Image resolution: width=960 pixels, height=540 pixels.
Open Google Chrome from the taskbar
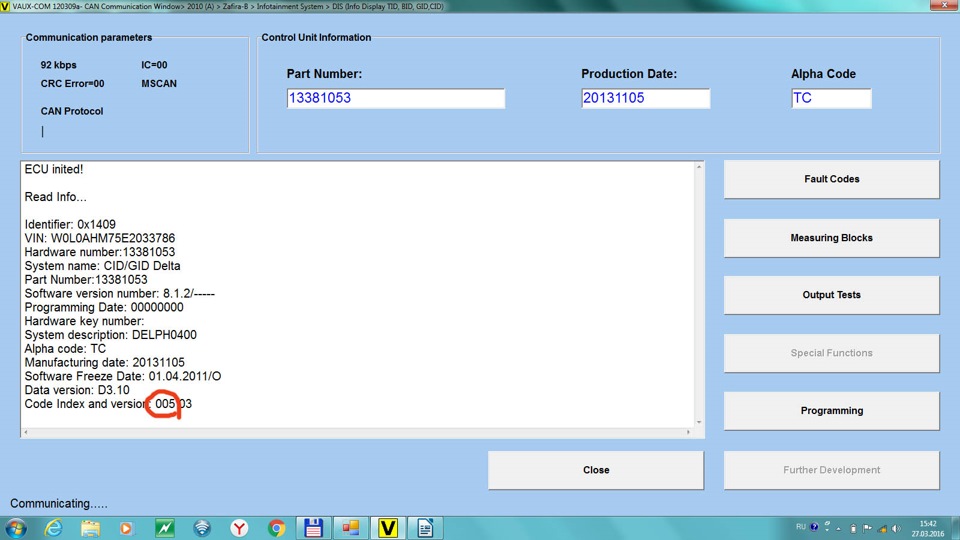click(276, 528)
